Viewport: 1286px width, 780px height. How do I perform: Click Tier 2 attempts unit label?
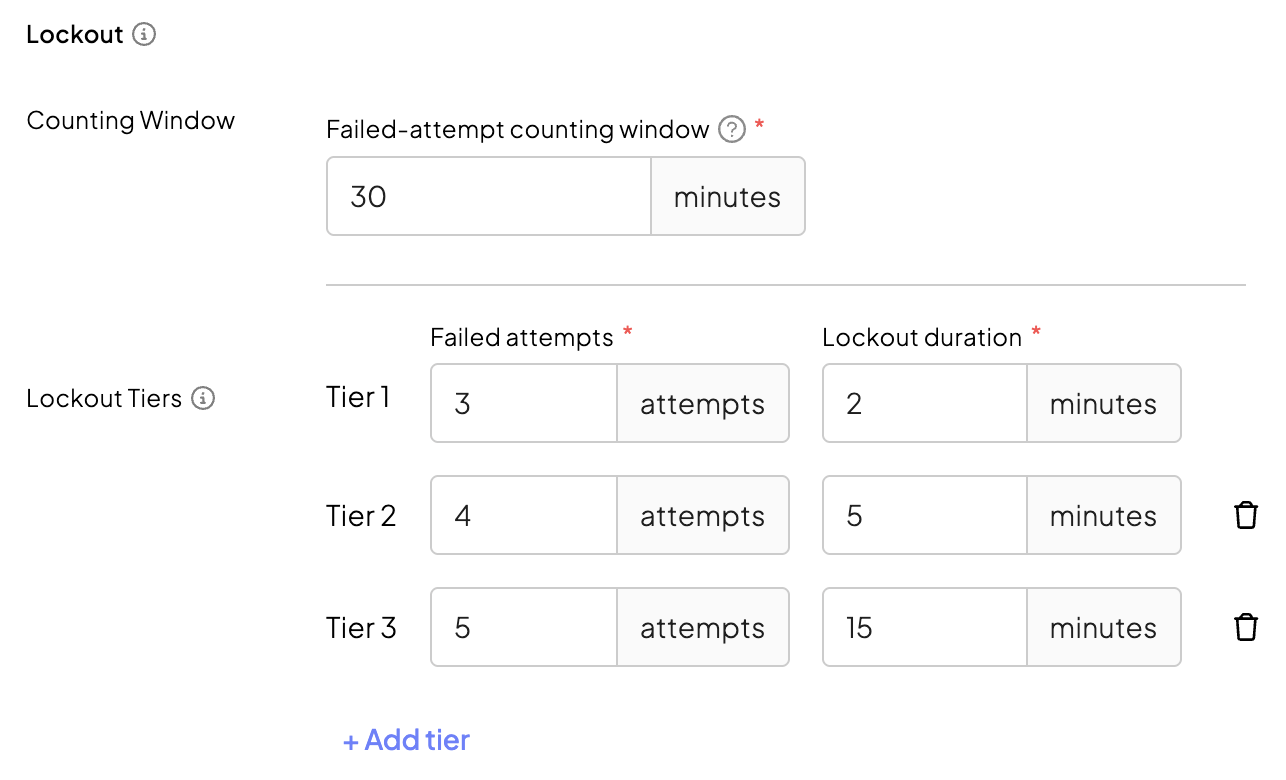[702, 515]
